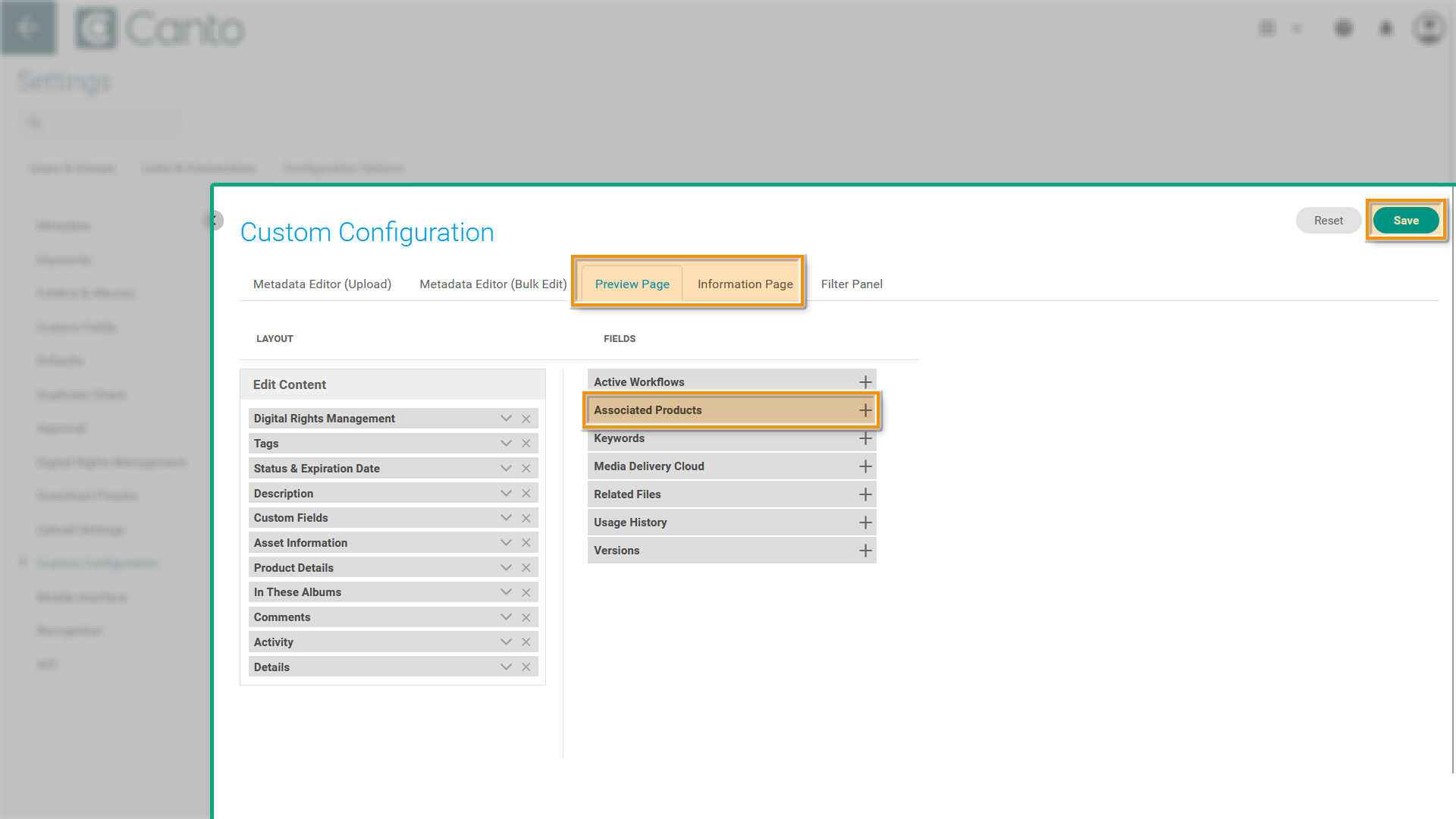This screenshot has height=819, width=1456.
Task: Remove Comments section from layout
Action: (x=526, y=617)
